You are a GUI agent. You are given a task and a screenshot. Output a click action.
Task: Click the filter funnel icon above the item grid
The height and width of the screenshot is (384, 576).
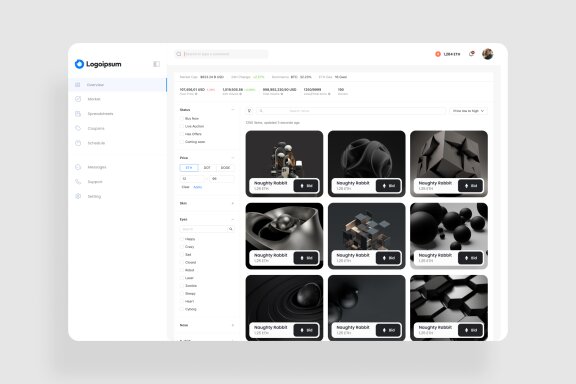tap(249, 111)
